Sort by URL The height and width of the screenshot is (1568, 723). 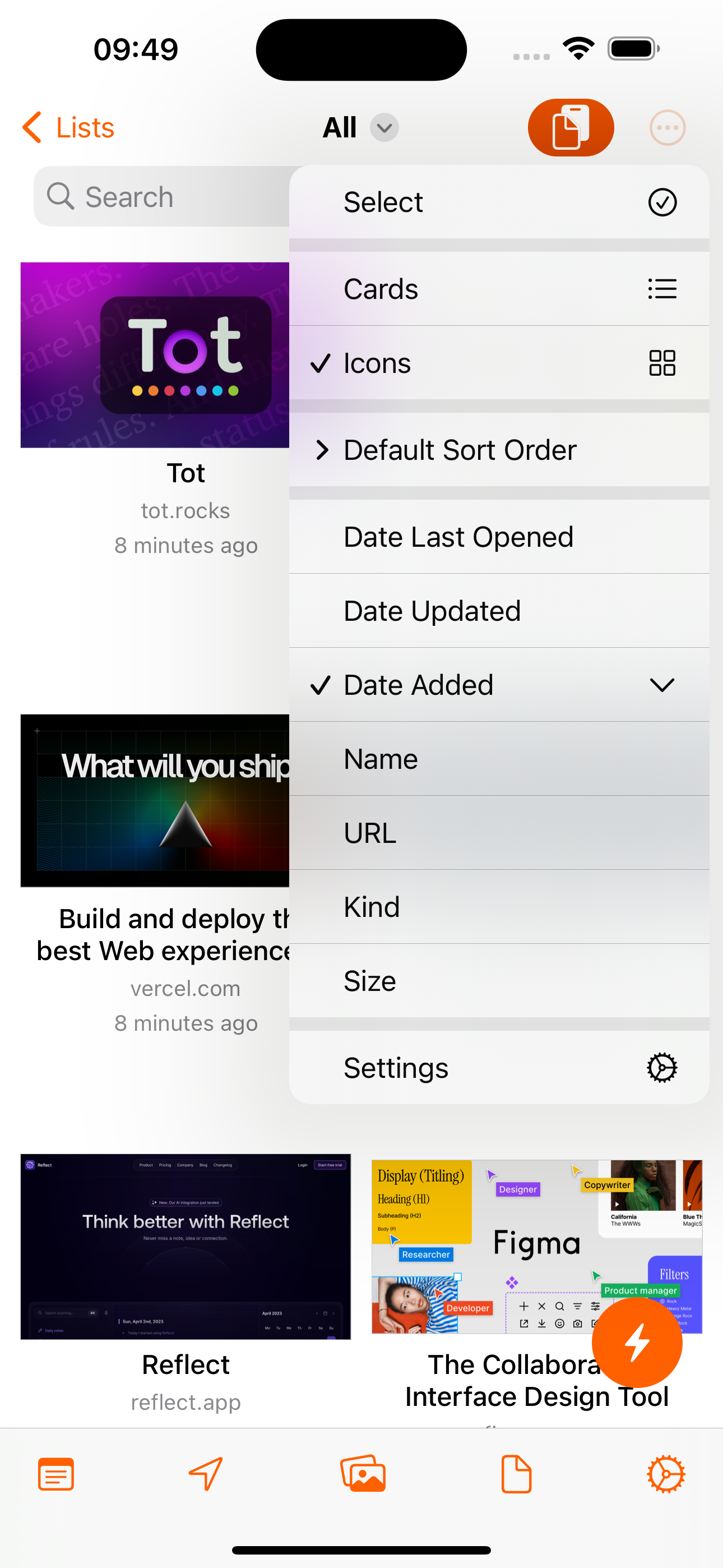point(499,833)
